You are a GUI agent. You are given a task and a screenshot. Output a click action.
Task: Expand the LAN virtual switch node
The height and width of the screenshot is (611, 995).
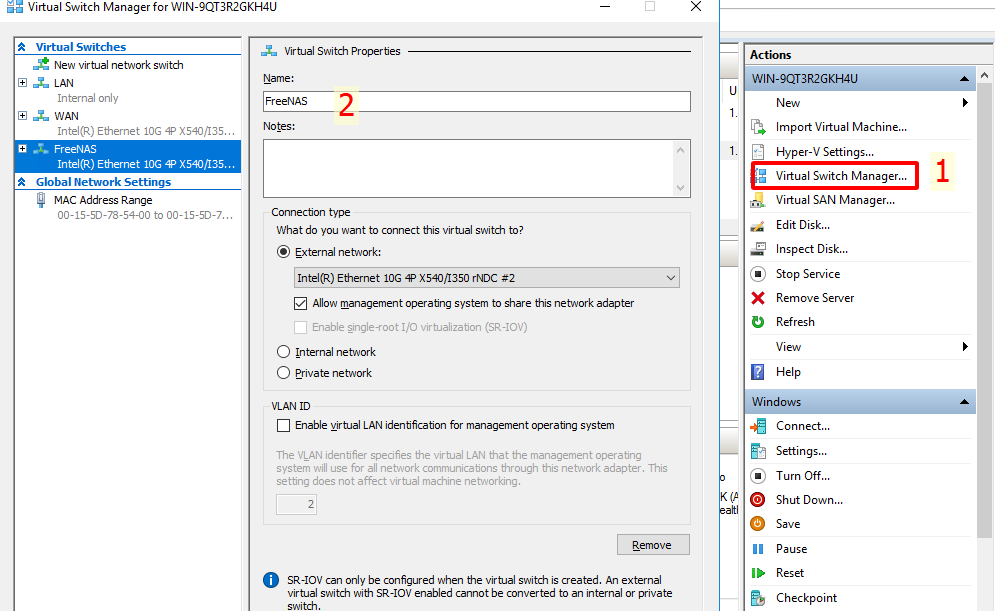[x=23, y=83]
